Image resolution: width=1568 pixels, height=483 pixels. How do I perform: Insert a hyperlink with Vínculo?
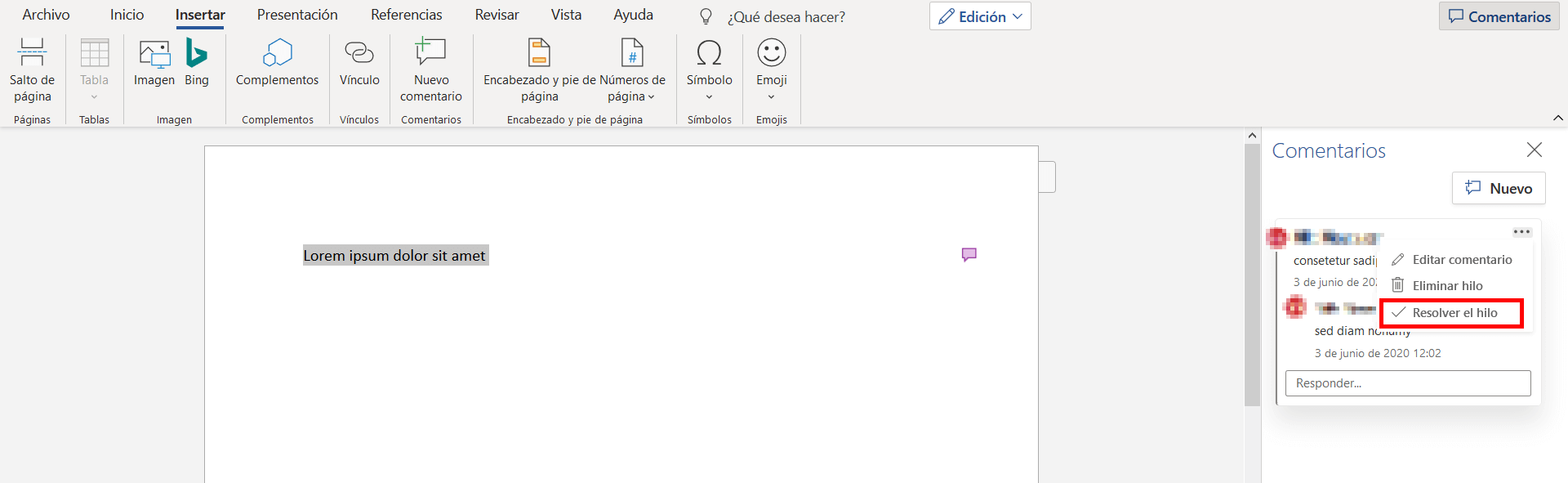(359, 63)
